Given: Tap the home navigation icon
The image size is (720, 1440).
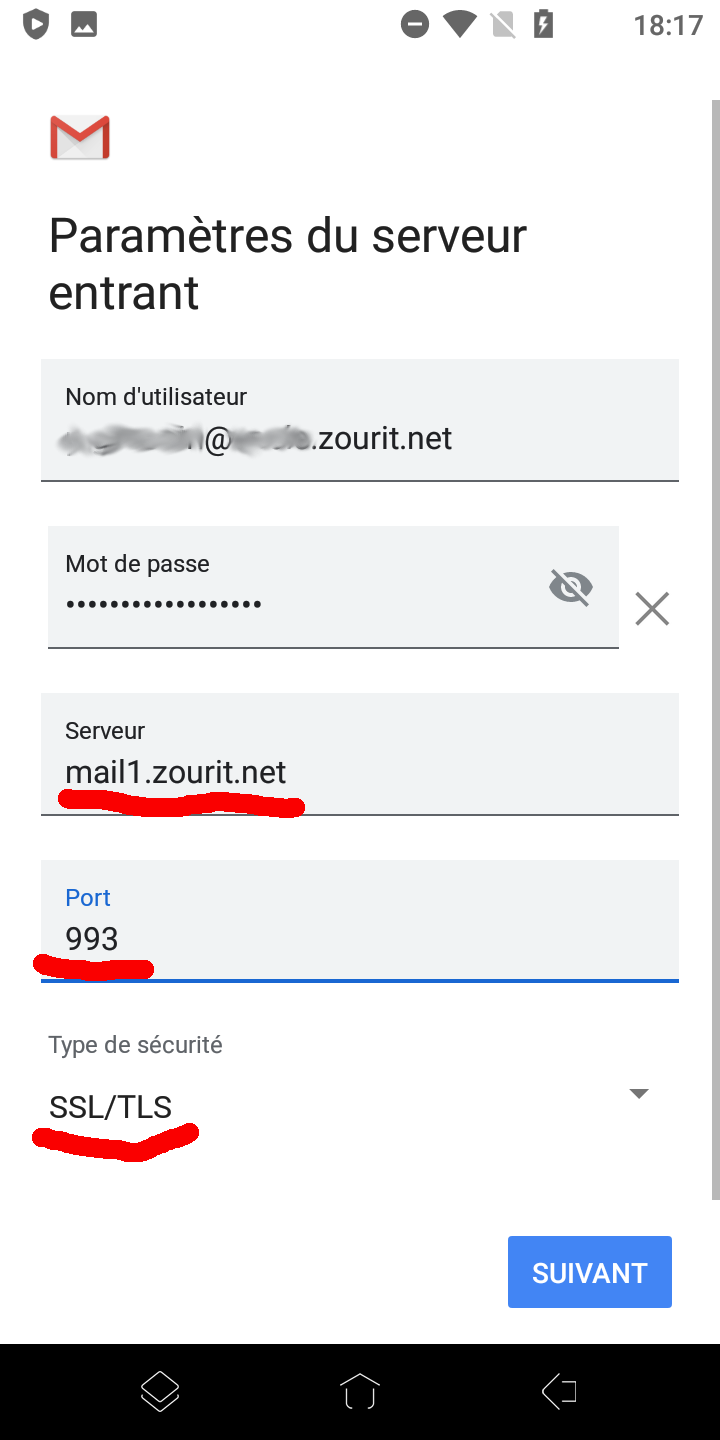Looking at the screenshot, I should point(360,1391).
